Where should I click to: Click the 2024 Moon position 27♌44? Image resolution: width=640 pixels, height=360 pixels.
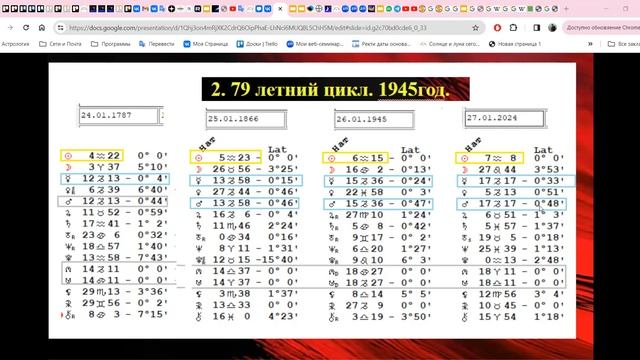click(497, 169)
